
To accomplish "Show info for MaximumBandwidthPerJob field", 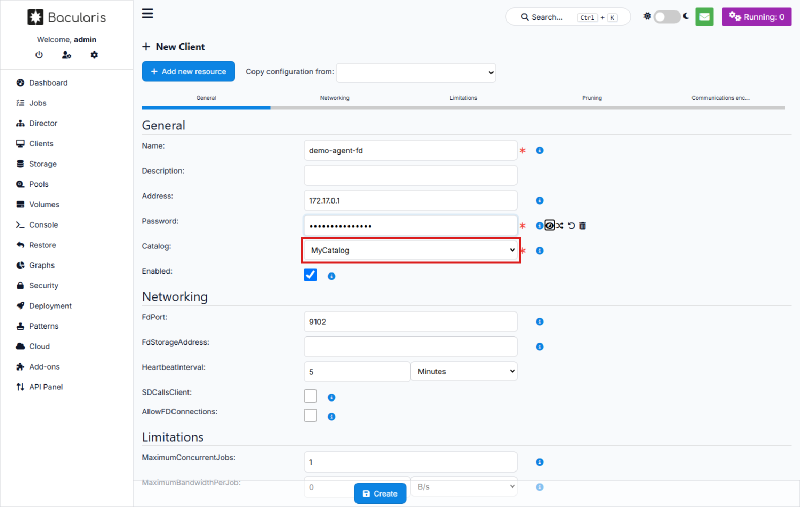I will 539,487.
